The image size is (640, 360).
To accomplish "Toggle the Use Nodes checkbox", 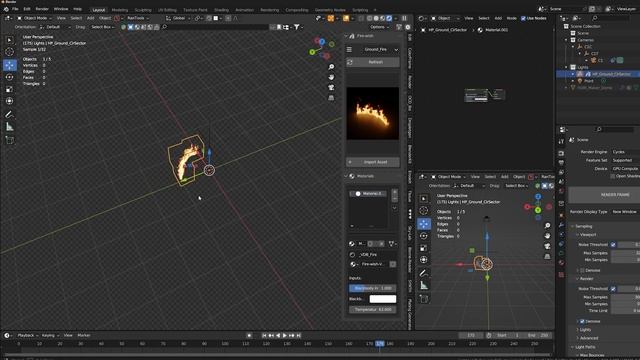I will (523, 18).
